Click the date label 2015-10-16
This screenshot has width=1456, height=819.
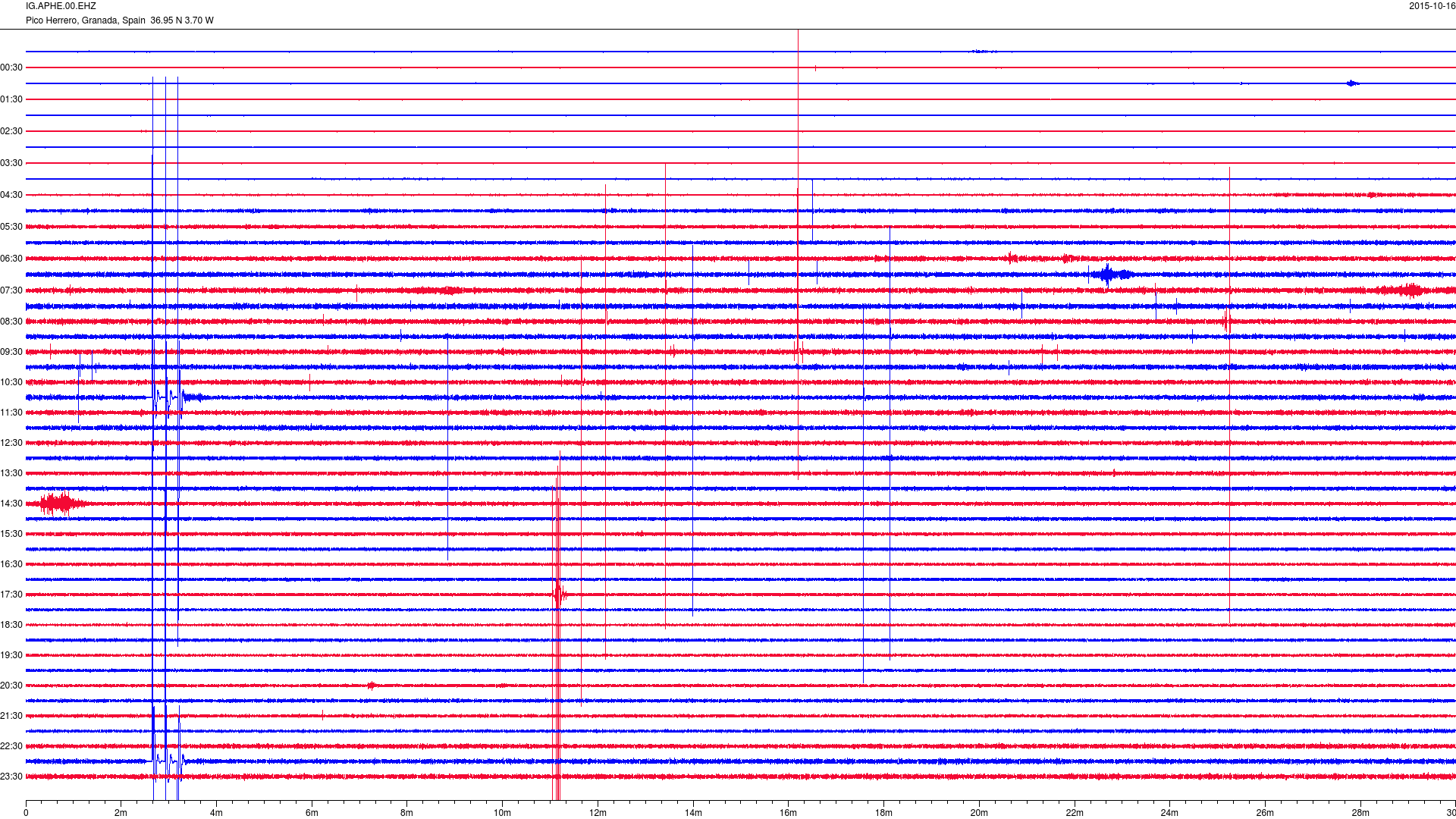tap(1432, 6)
